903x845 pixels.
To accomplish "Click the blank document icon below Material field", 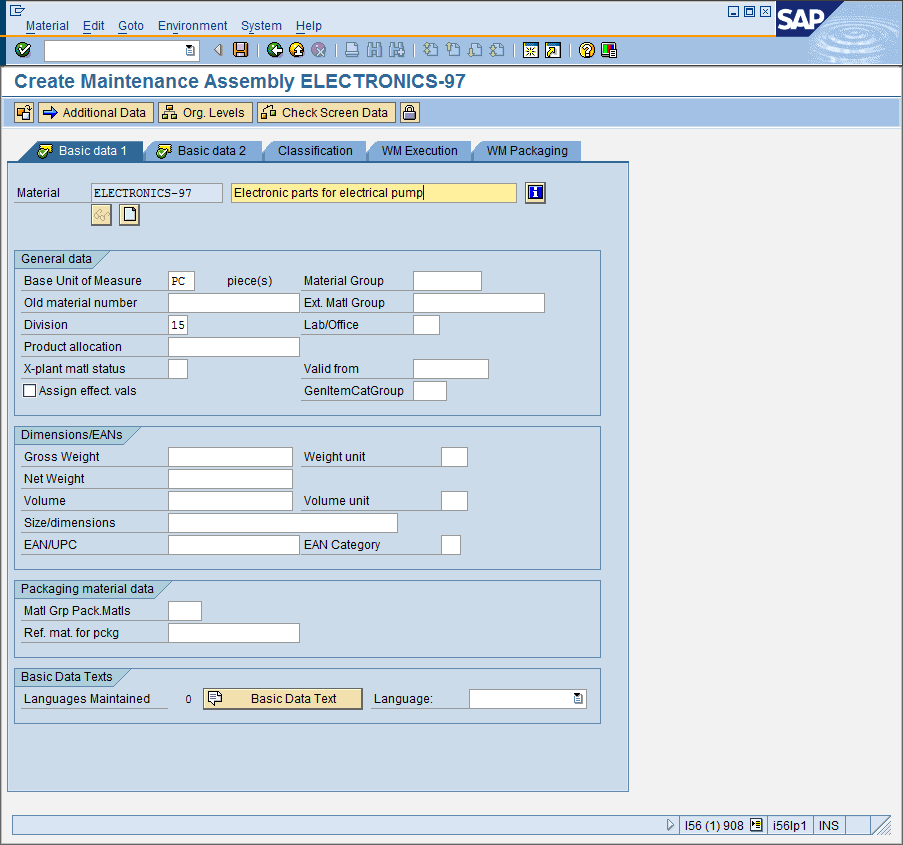I will point(130,215).
